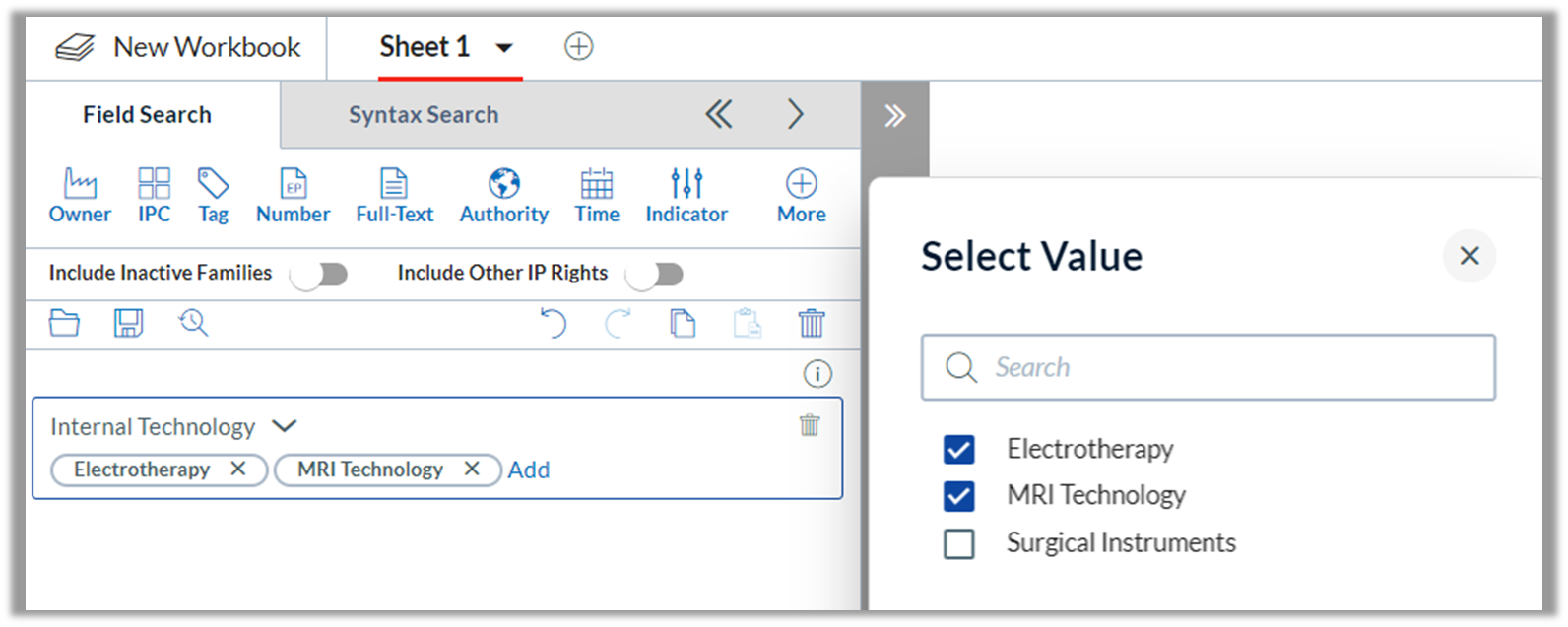The width and height of the screenshot is (1568, 627).
Task: Click the Add link after MRI Technology
Action: tap(529, 470)
